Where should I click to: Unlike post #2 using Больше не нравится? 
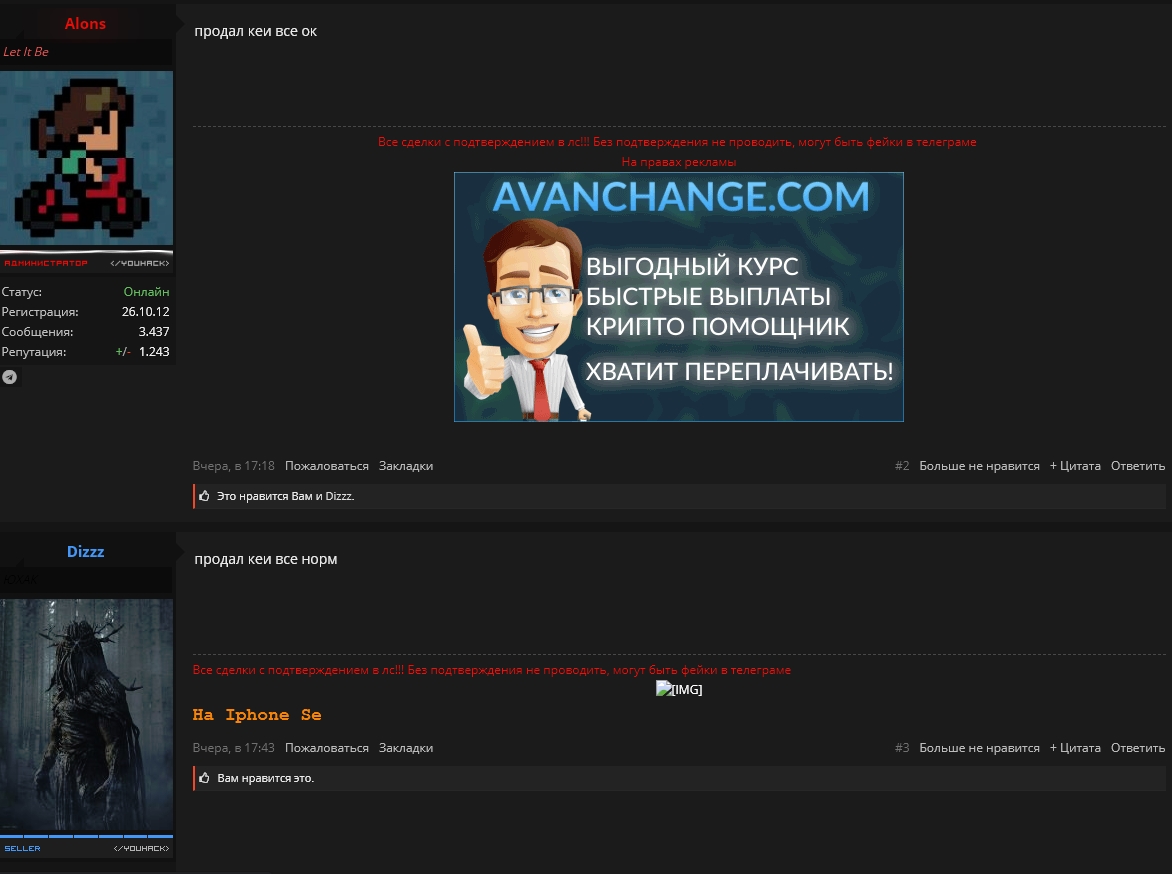[x=979, y=466]
